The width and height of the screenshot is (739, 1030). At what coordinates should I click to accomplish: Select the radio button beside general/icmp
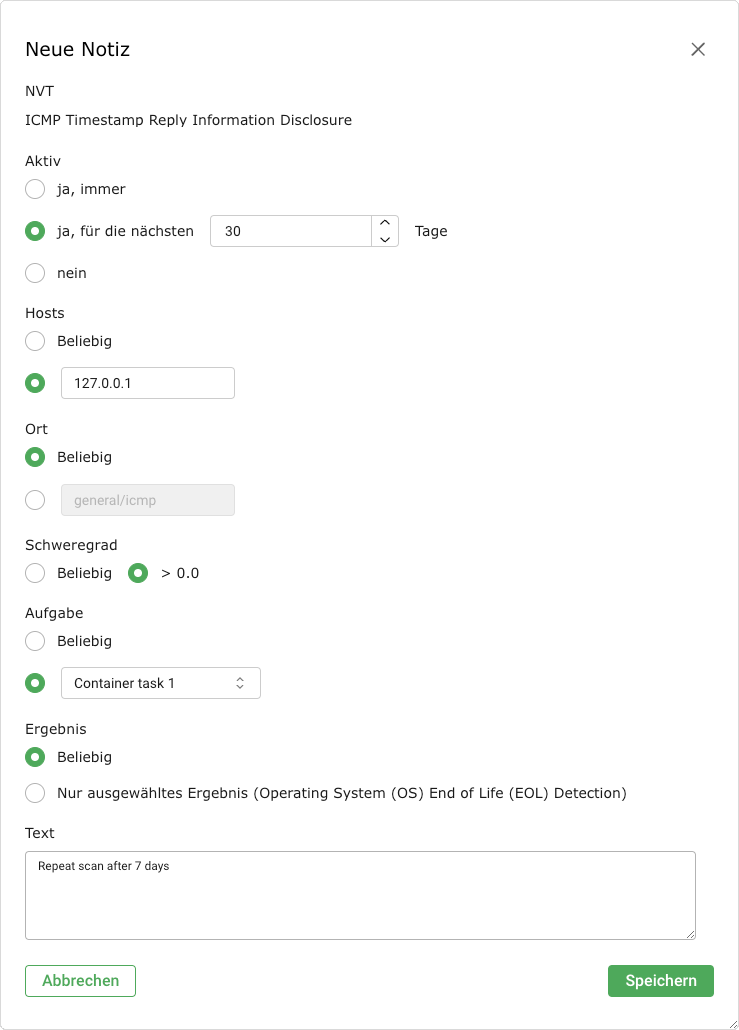click(x=35, y=499)
